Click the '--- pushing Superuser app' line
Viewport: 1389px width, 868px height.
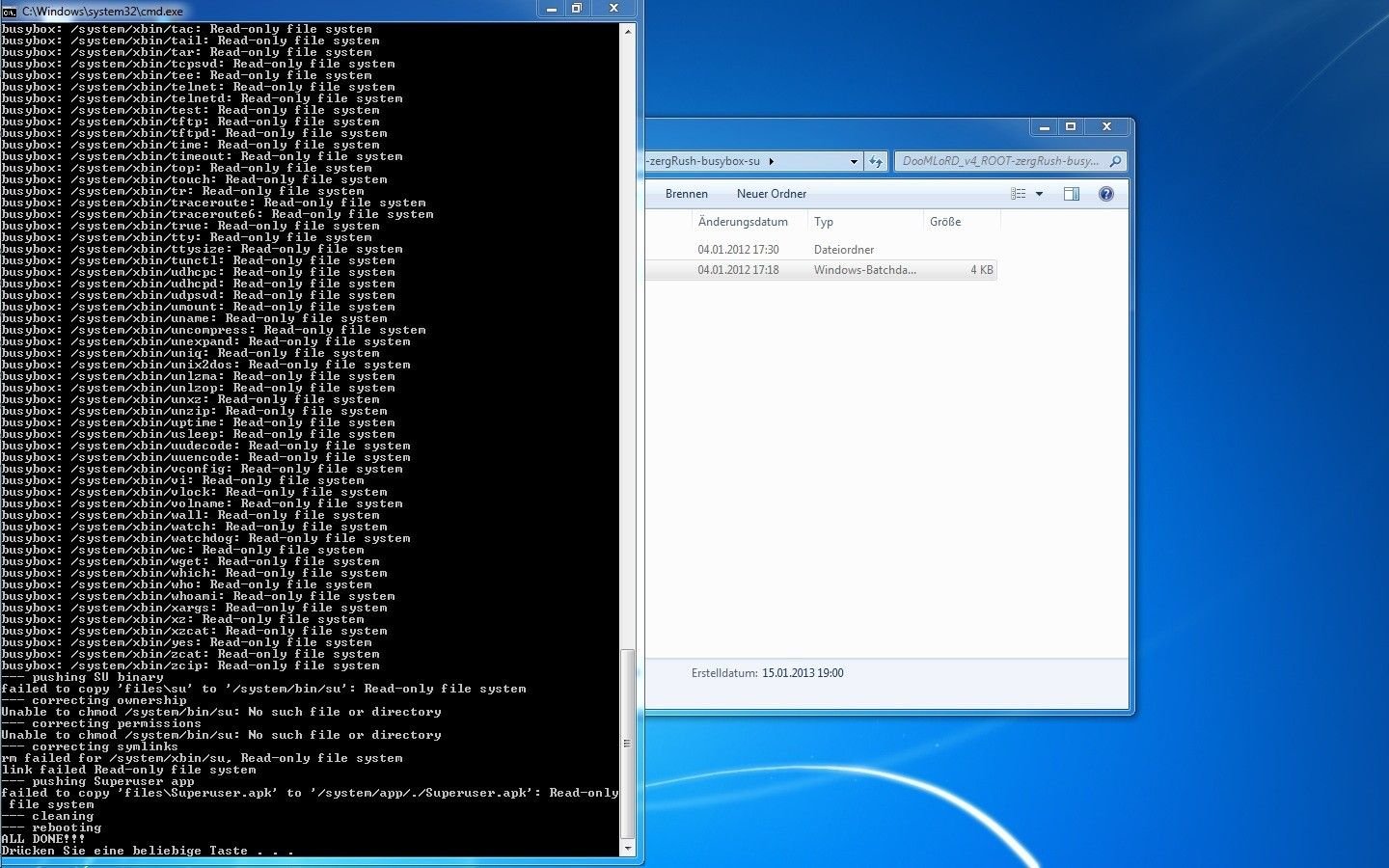pyautogui.click(x=97, y=781)
